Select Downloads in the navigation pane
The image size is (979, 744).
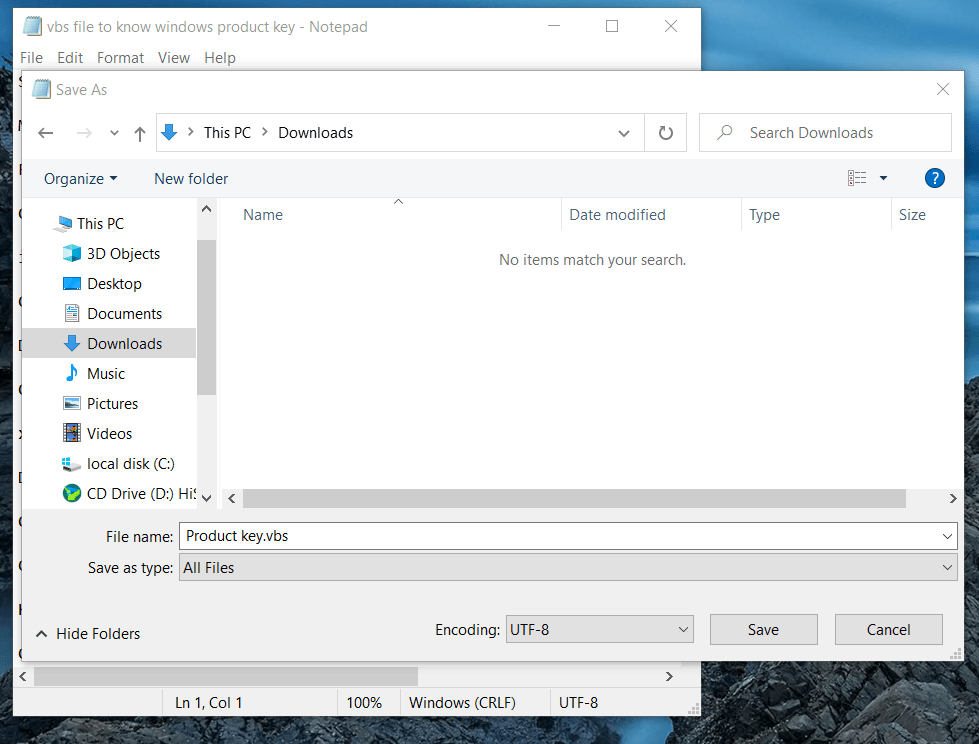tap(109, 343)
